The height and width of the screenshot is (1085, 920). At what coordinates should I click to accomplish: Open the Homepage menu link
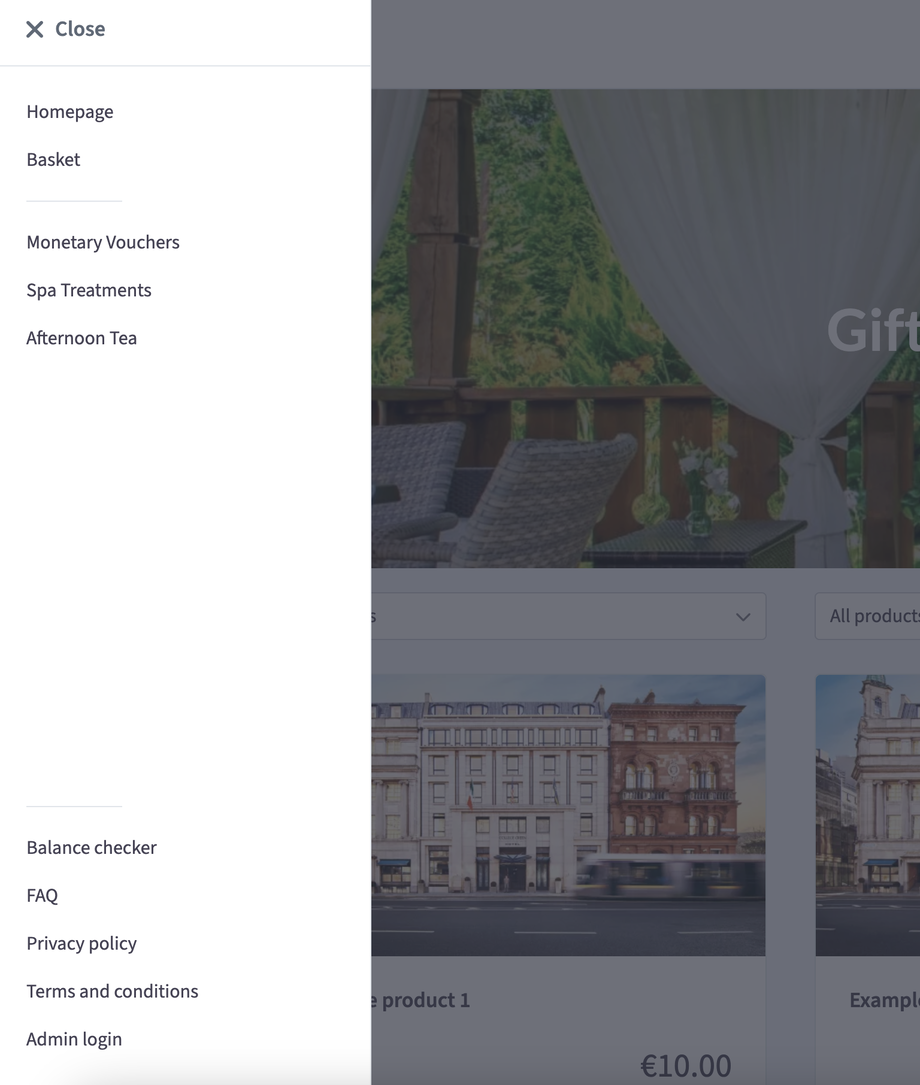coord(70,111)
